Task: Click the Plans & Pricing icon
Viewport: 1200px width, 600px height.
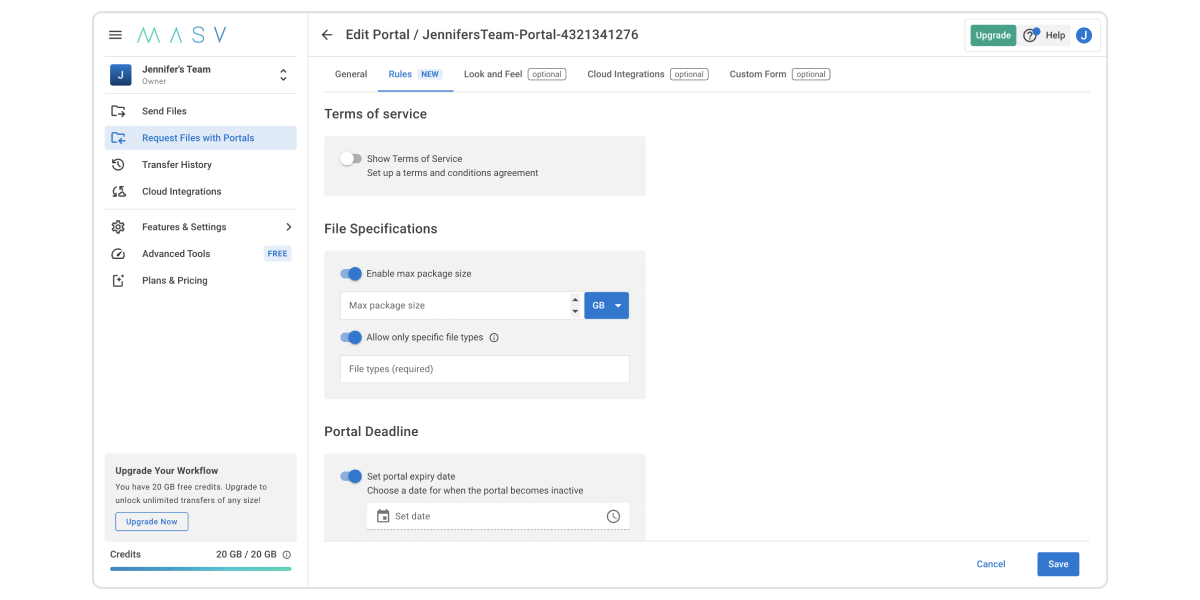Action: 118,281
